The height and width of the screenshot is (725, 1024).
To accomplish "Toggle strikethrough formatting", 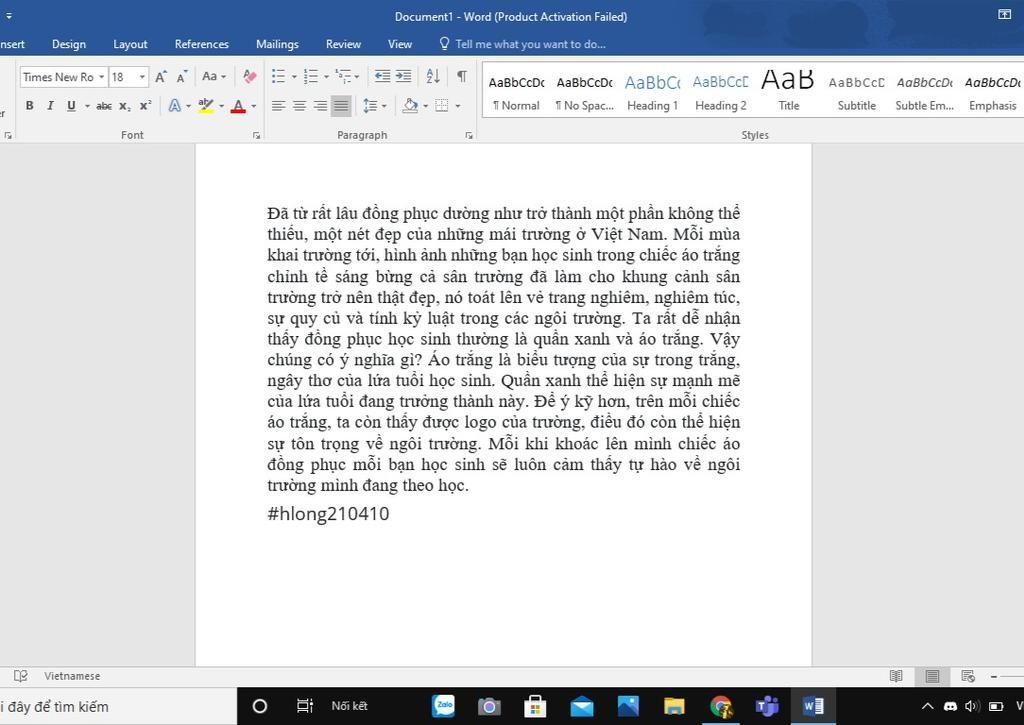I will point(104,105).
